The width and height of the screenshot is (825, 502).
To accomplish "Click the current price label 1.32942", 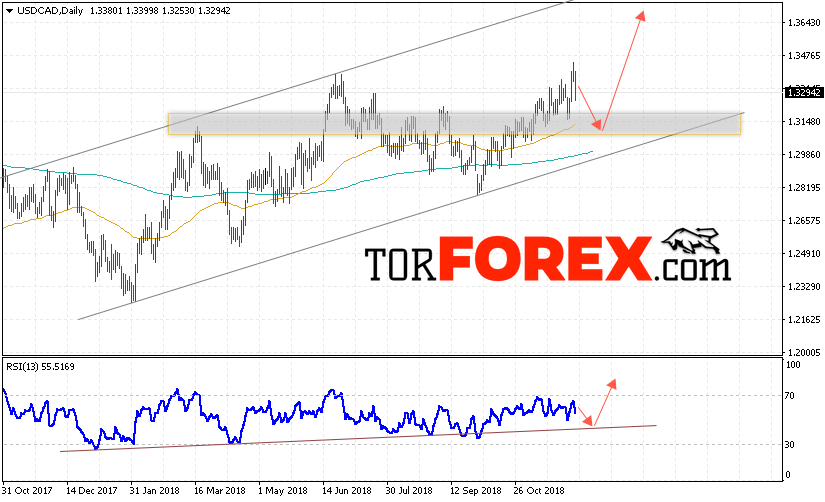I will [x=803, y=93].
